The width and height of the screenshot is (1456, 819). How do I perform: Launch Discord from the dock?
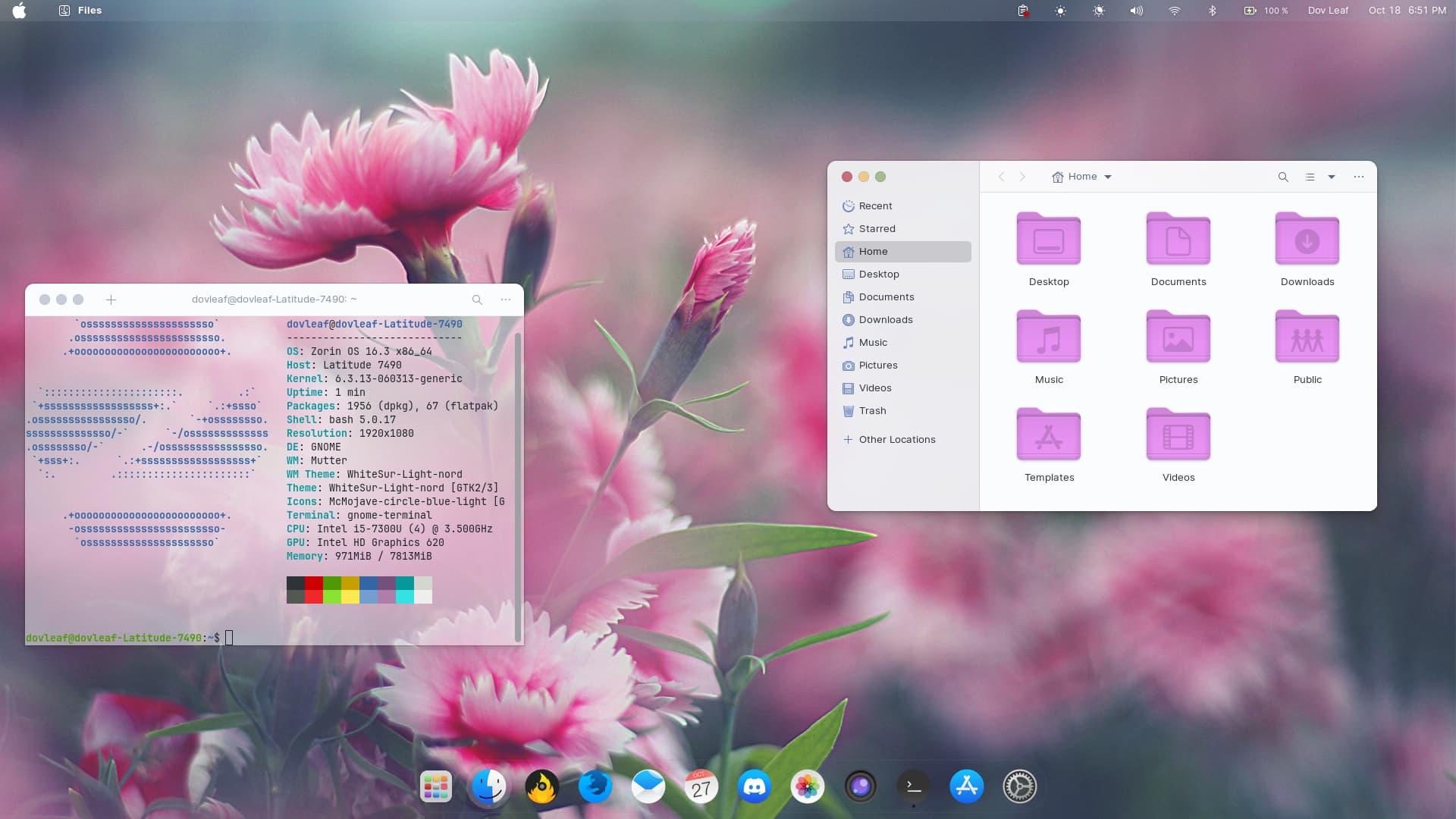[754, 787]
